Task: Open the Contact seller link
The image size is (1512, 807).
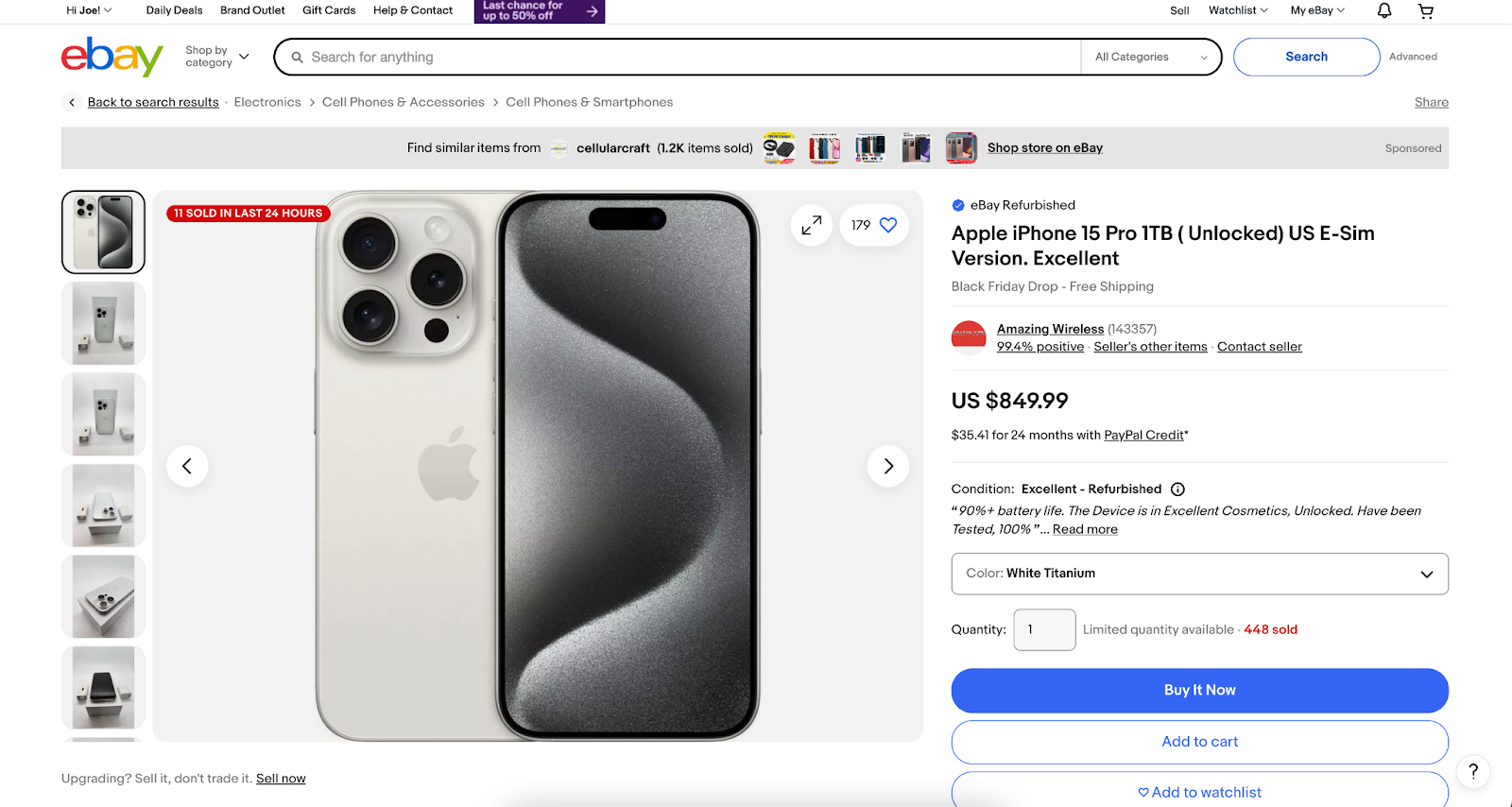Action: click(x=1259, y=346)
